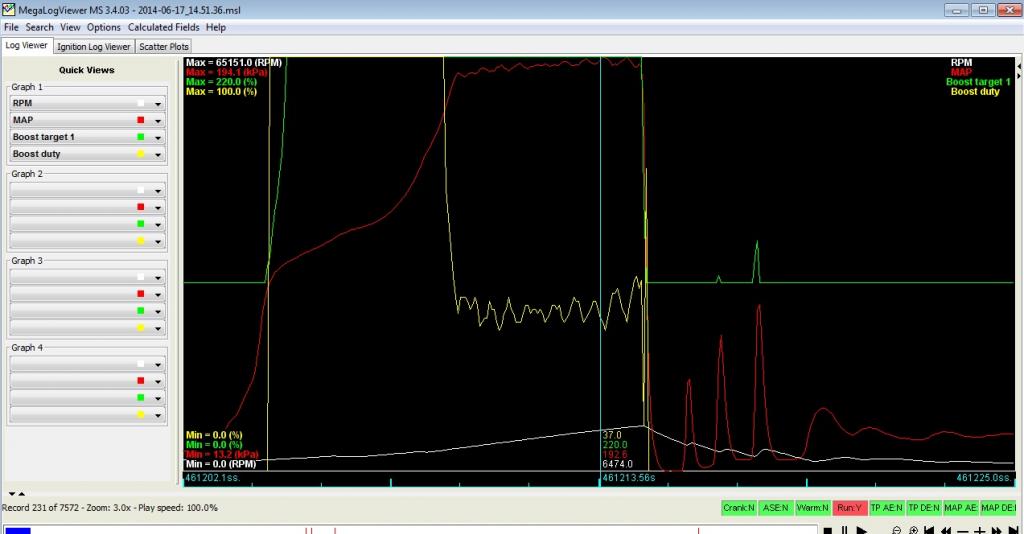
Task: Start log playback with play button
Action: (861, 531)
